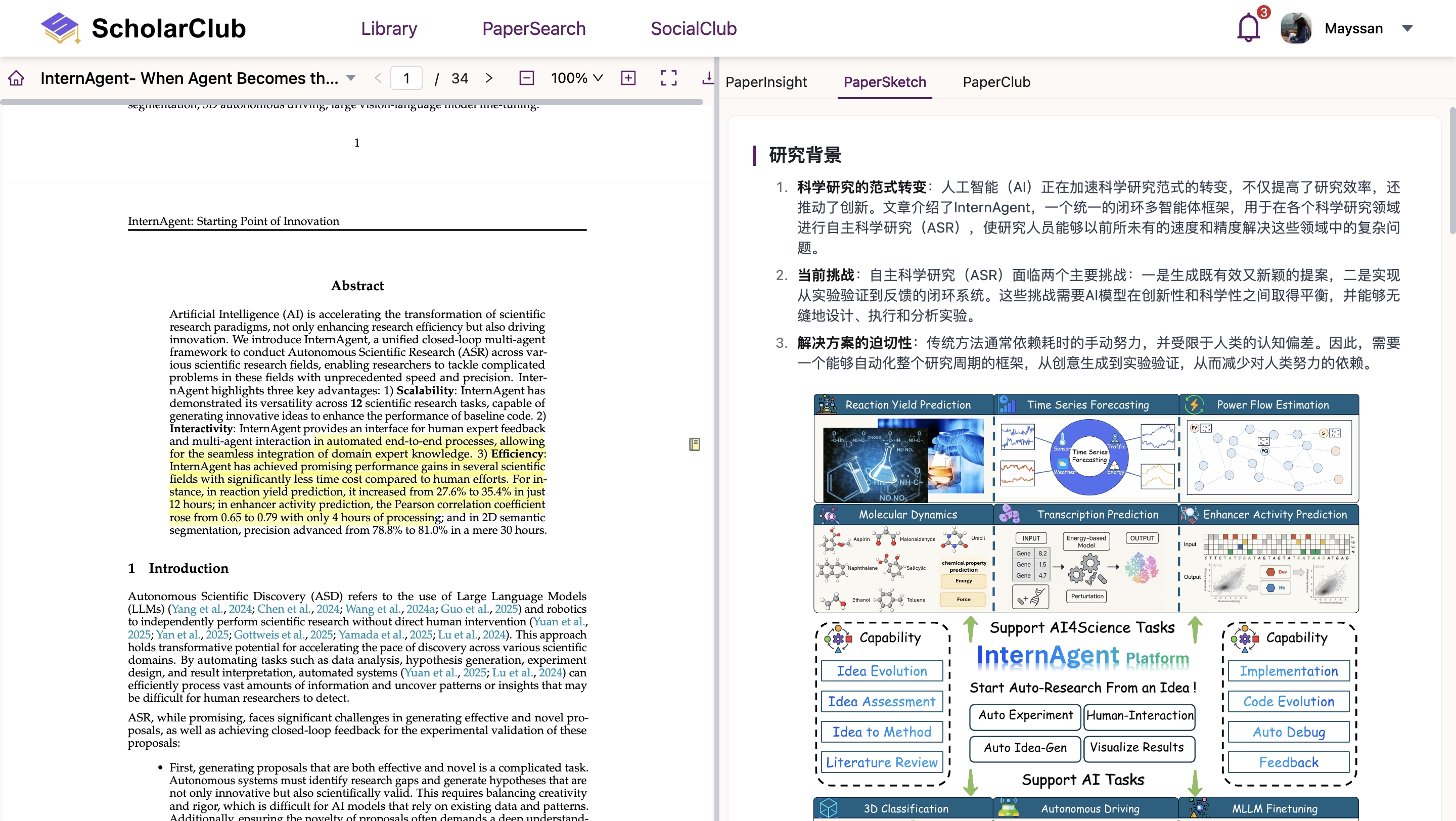
Task: Download the paper PDF
Action: pos(707,78)
